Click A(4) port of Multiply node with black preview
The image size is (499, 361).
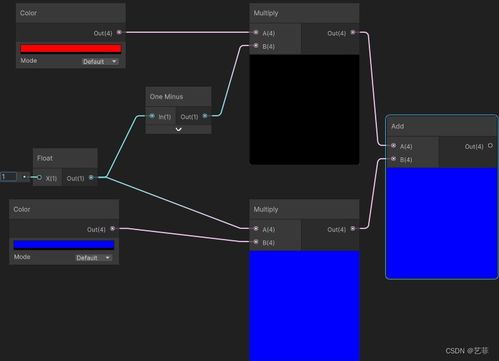tap(256, 32)
